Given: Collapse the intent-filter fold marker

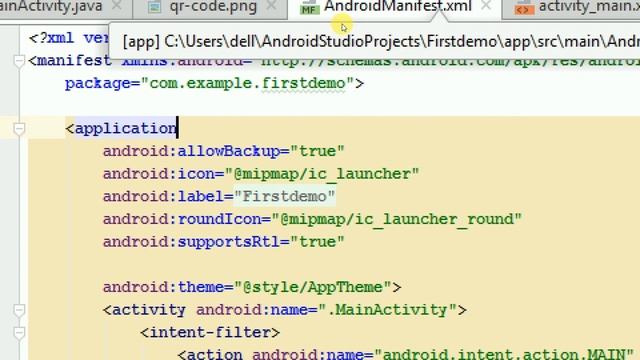Looking at the screenshot, I should (x=19, y=333).
